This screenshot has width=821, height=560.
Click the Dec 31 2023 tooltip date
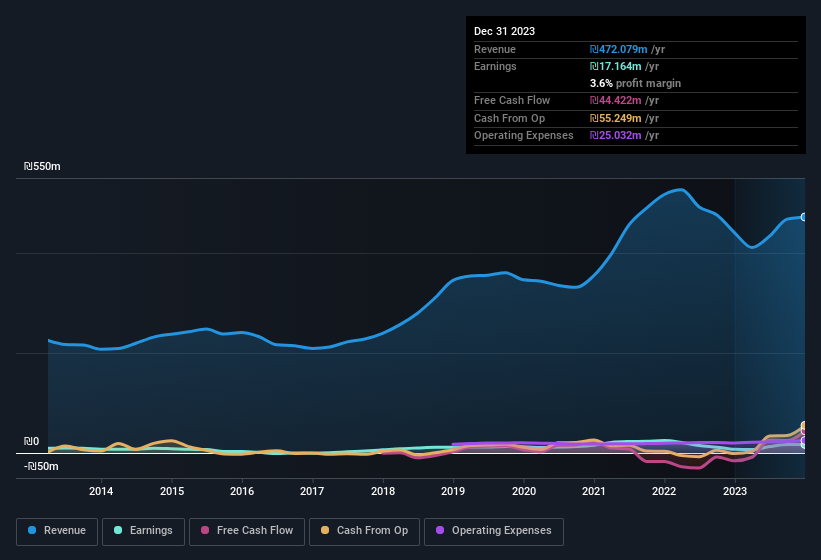(504, 31)
